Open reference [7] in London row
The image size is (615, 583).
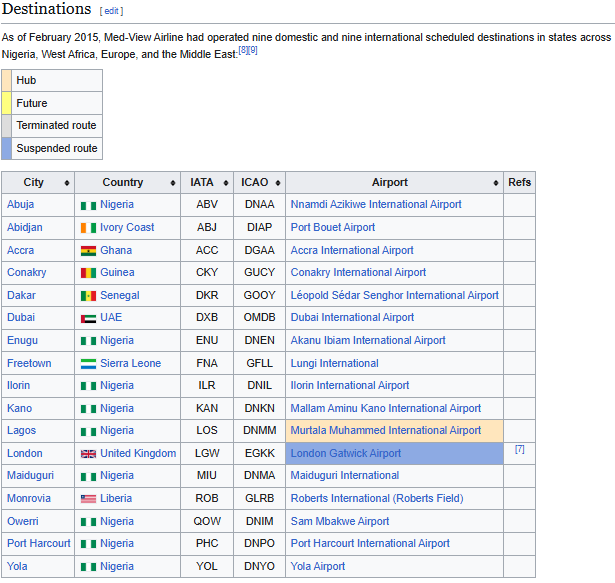(x=519, y=449)
